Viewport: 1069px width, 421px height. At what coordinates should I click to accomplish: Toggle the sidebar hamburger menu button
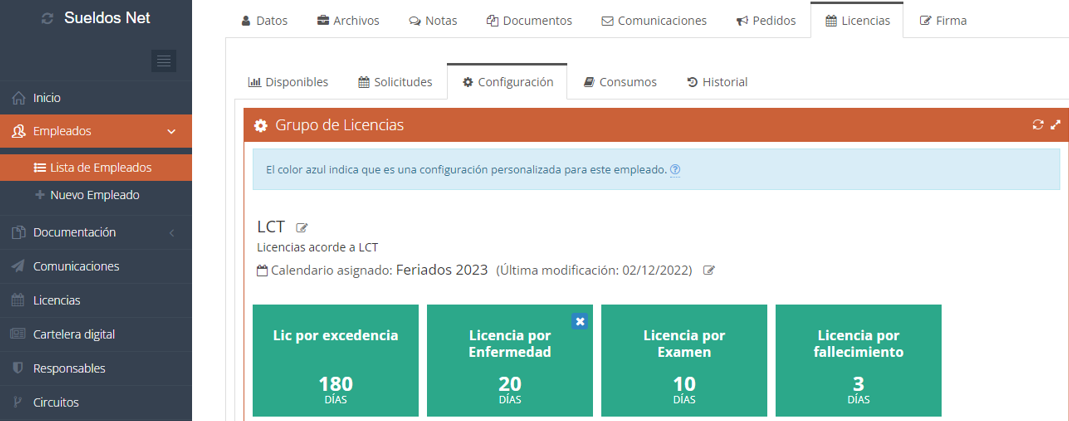click(164, 61)
